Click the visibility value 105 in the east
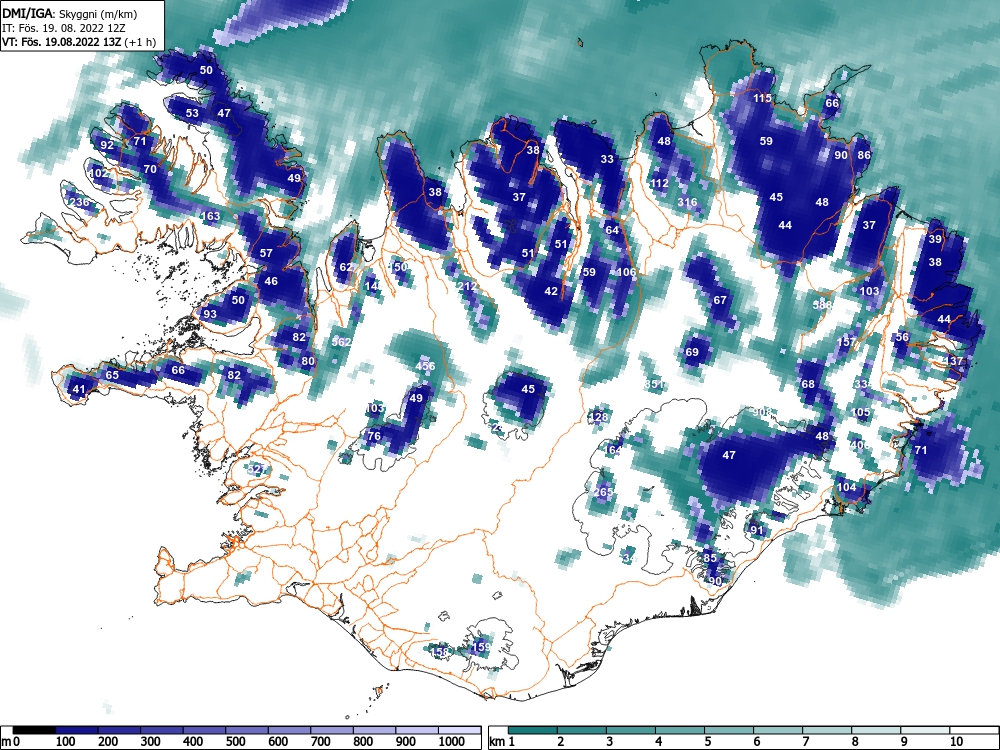 click(x=861, y=412)
